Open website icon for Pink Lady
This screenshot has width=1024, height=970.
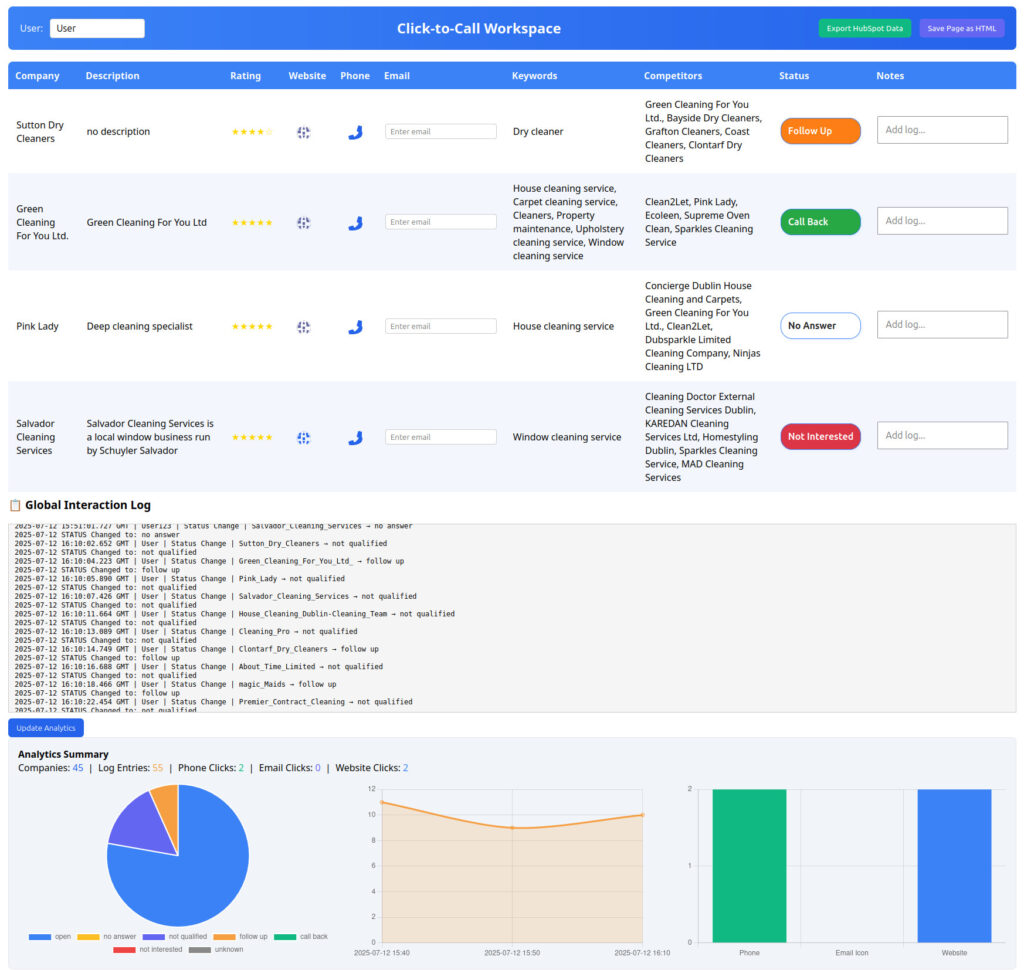[x=304, y=327]
